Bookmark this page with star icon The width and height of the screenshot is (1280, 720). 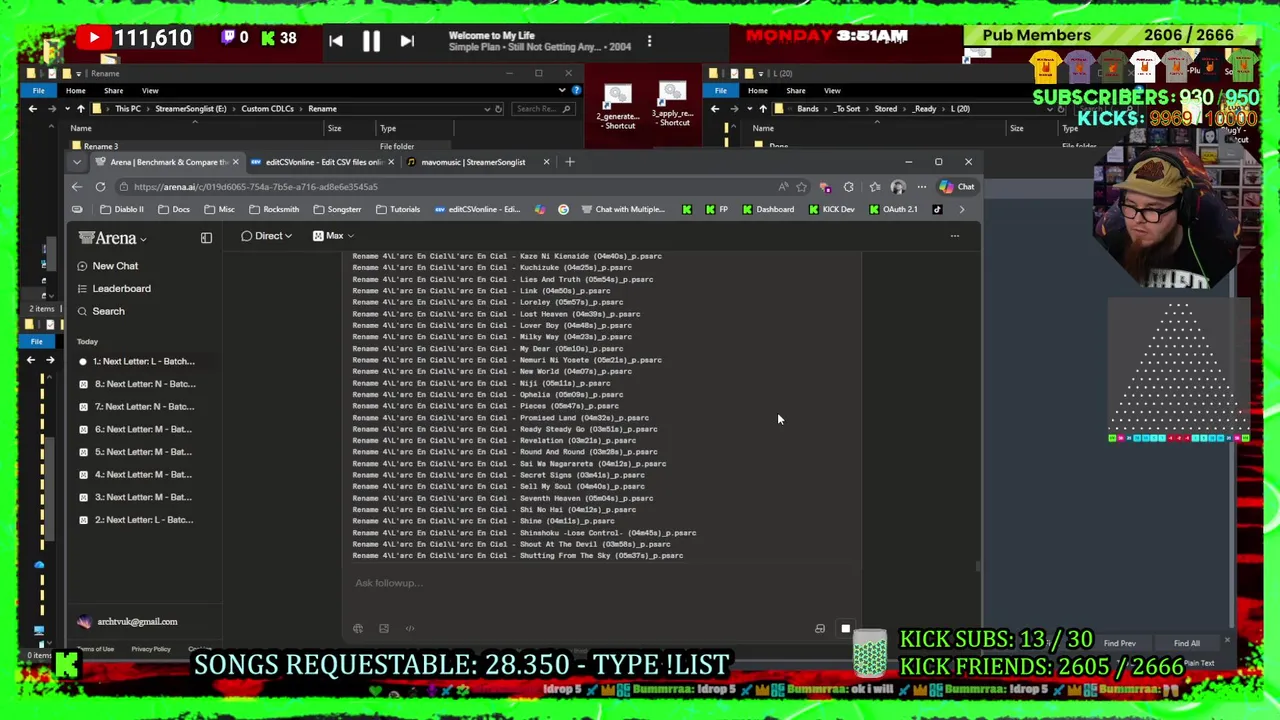[x=801, y=187]
